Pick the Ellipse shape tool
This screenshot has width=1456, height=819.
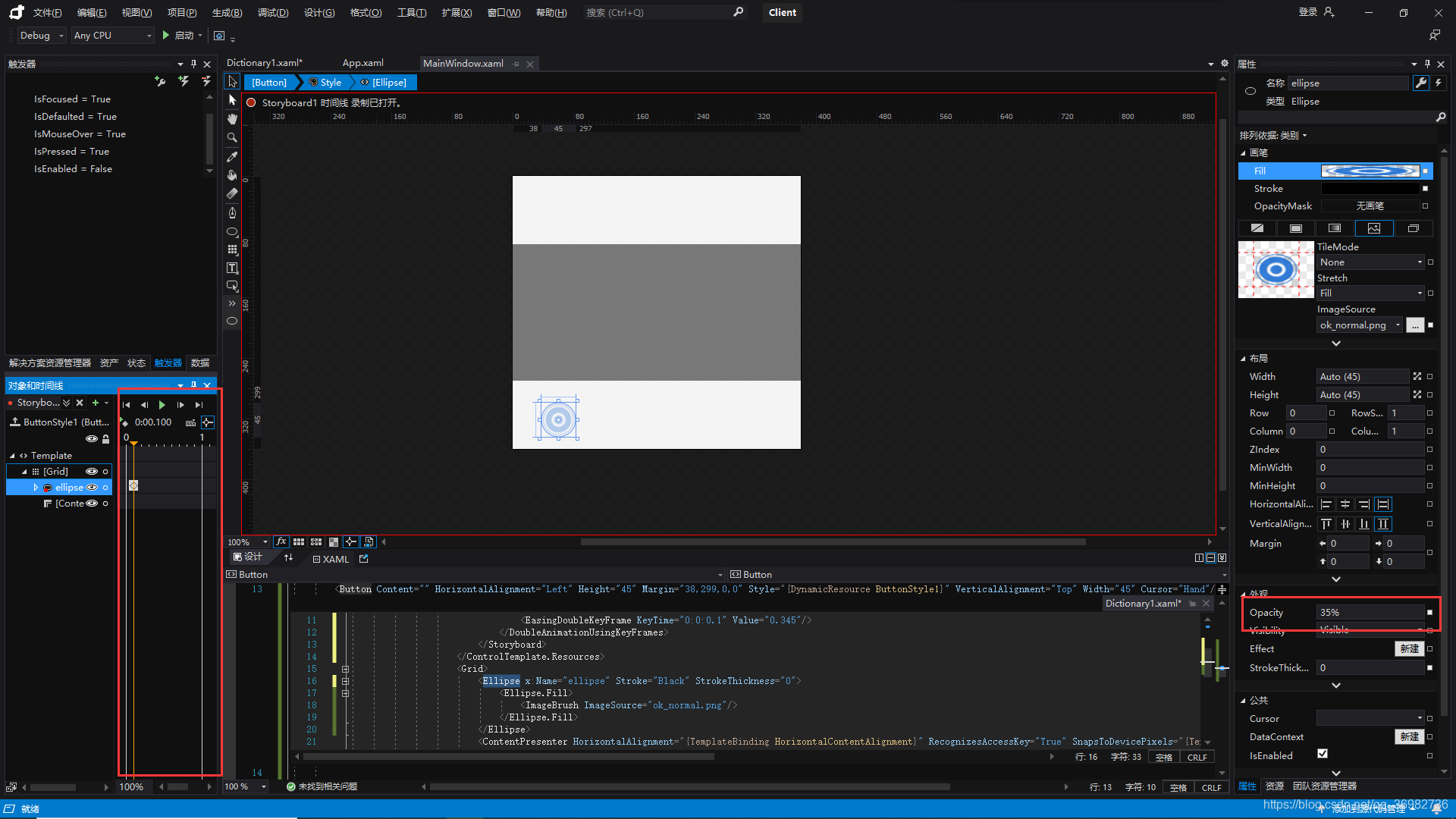232,231
